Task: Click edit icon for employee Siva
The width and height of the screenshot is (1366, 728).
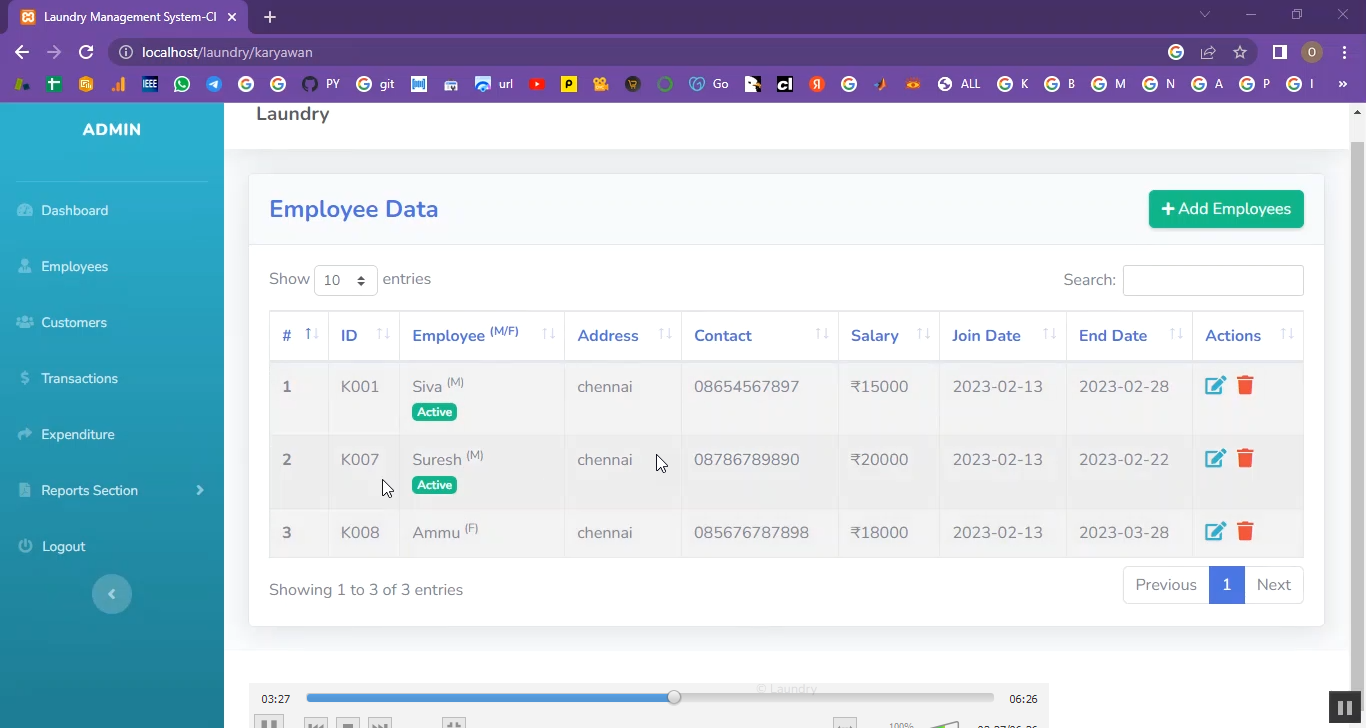Action: pos(1215,386)
